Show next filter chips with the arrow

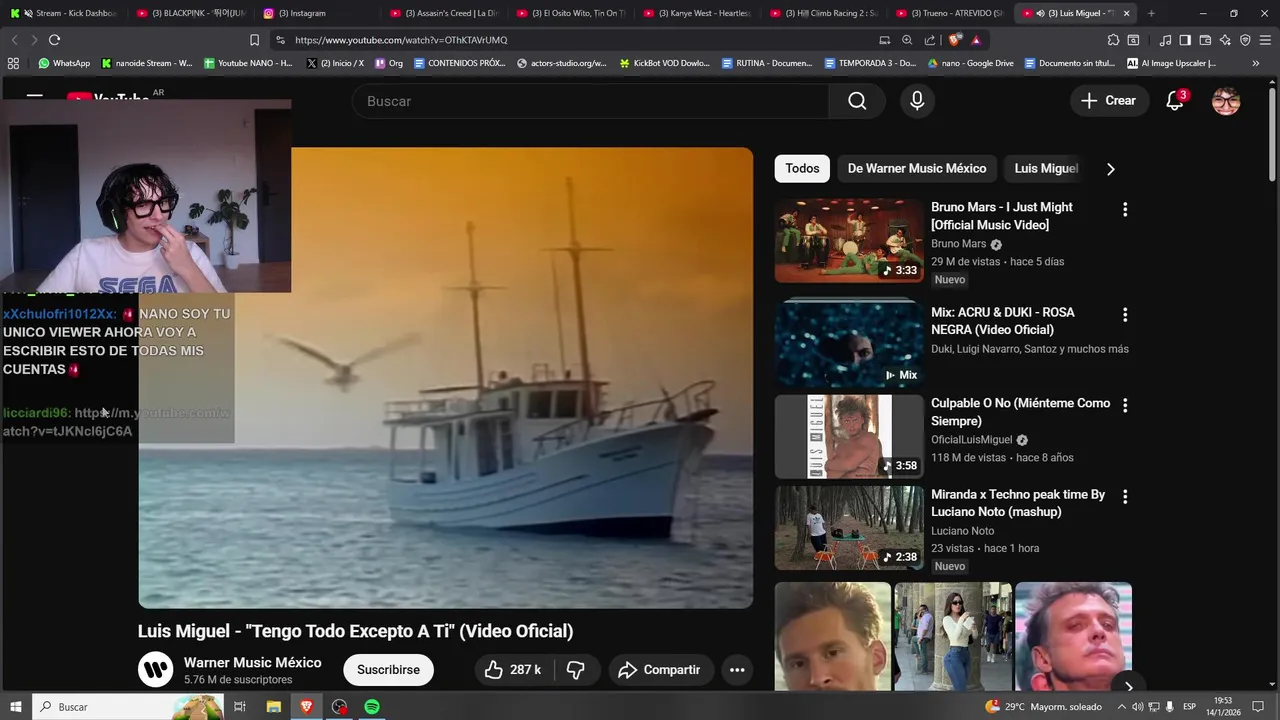[1110, 169]
